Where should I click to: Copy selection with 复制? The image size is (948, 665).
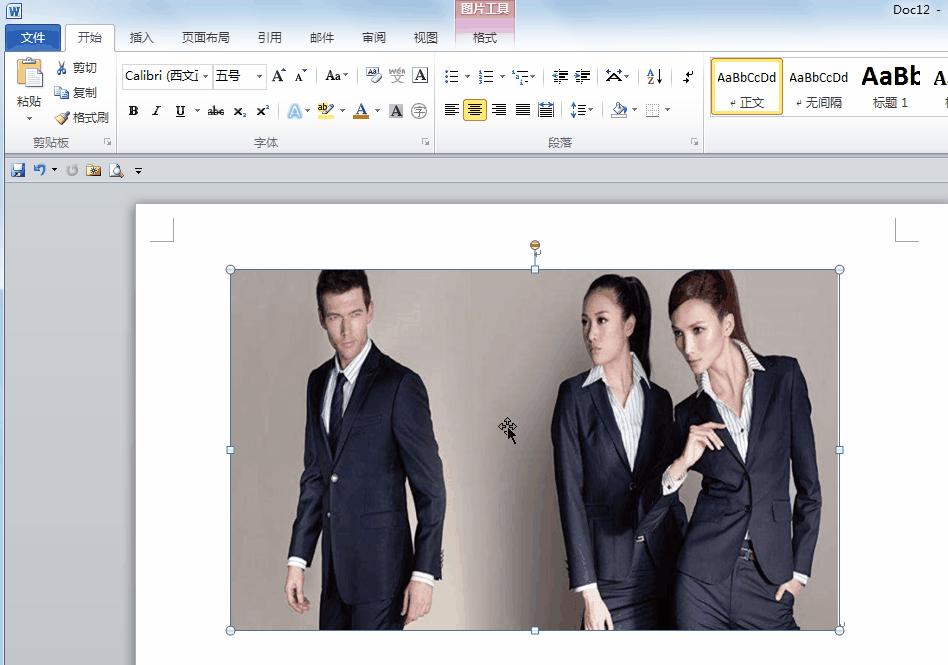[76, 92]
